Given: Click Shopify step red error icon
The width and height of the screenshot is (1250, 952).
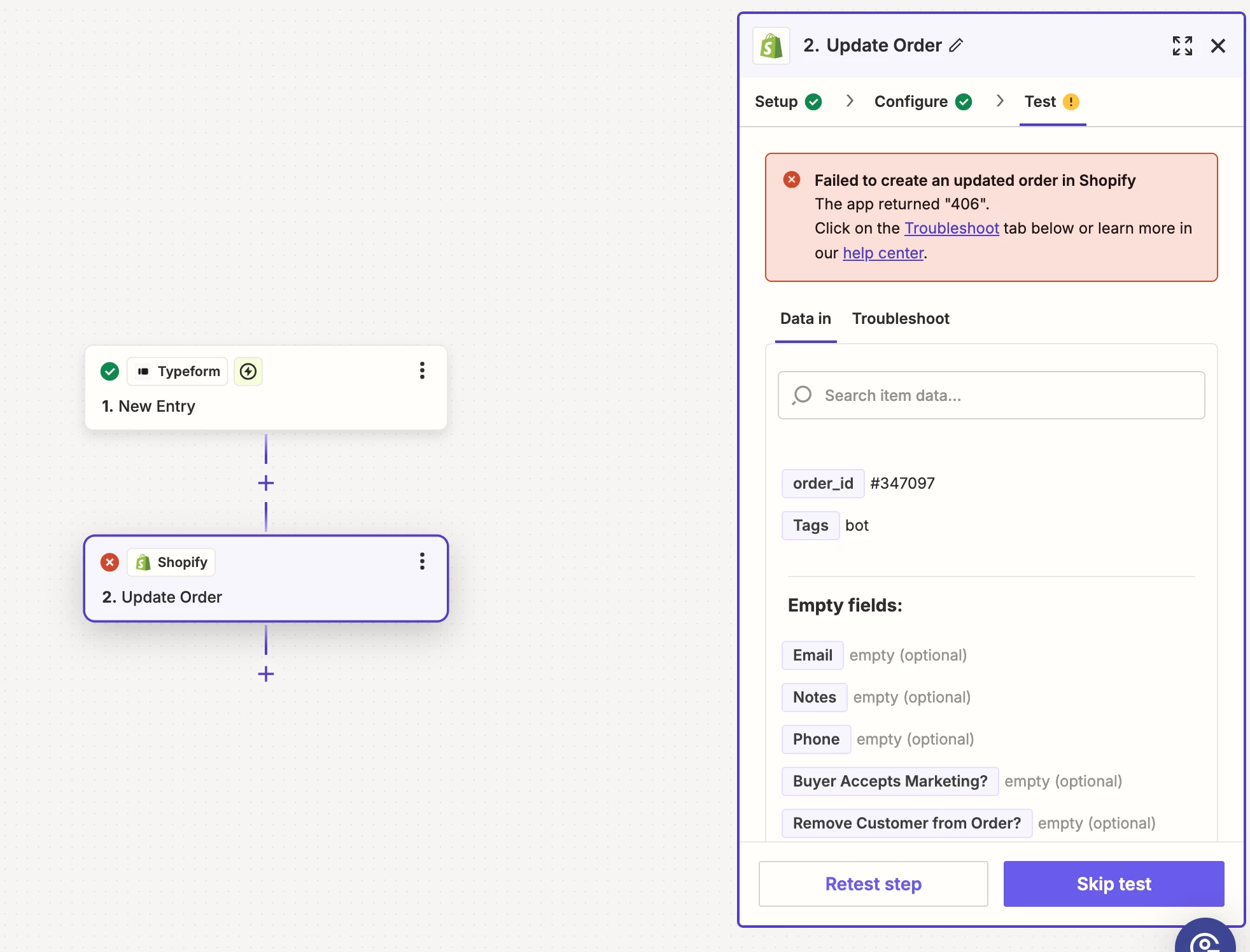Looking at the screenshot, I should point(109,563).
